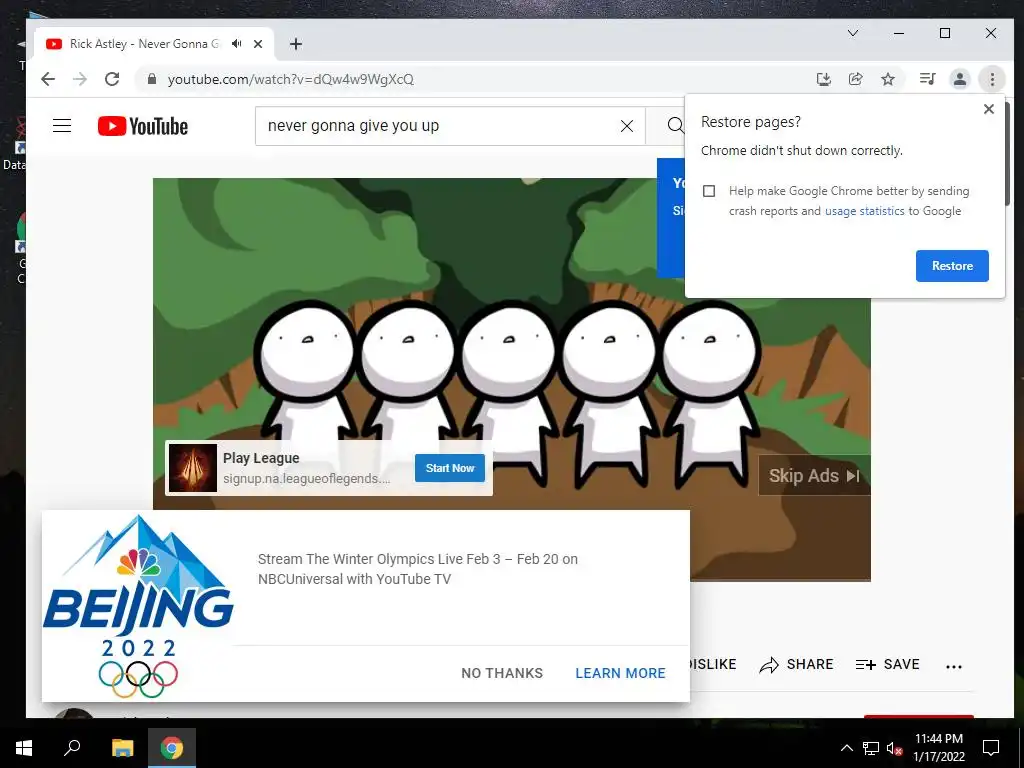Click LEARN MORE on Olympics promo
This screenshot has width=1024, height=768.
[620, 673]
